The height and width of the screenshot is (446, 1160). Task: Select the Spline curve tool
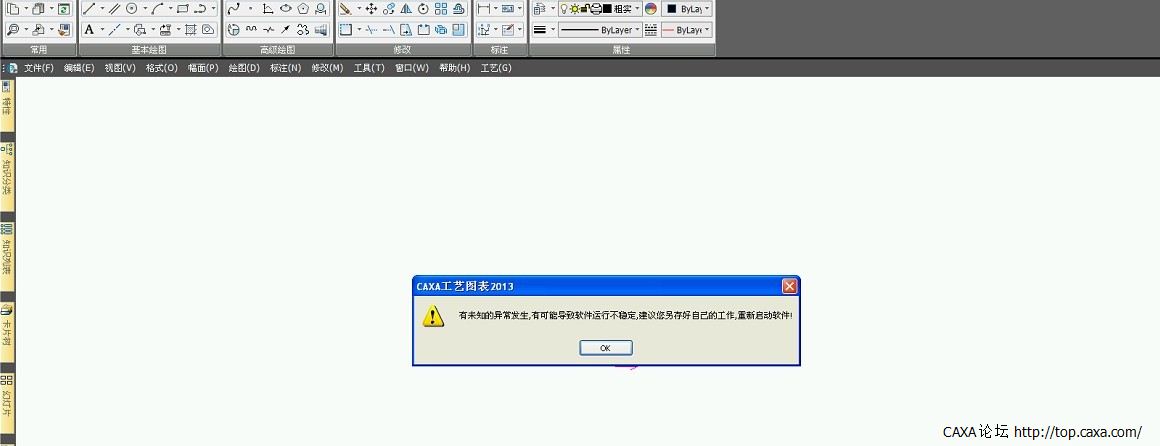233,9
